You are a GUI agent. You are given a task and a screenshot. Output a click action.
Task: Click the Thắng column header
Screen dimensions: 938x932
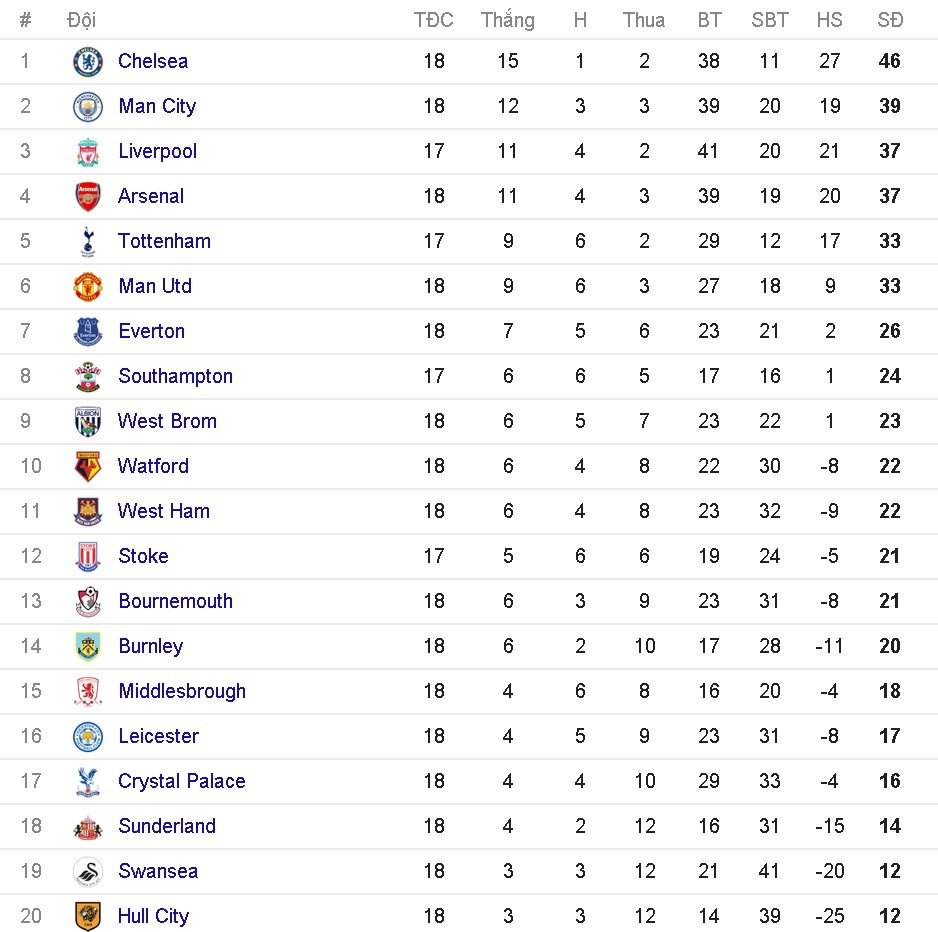[507, 20]
